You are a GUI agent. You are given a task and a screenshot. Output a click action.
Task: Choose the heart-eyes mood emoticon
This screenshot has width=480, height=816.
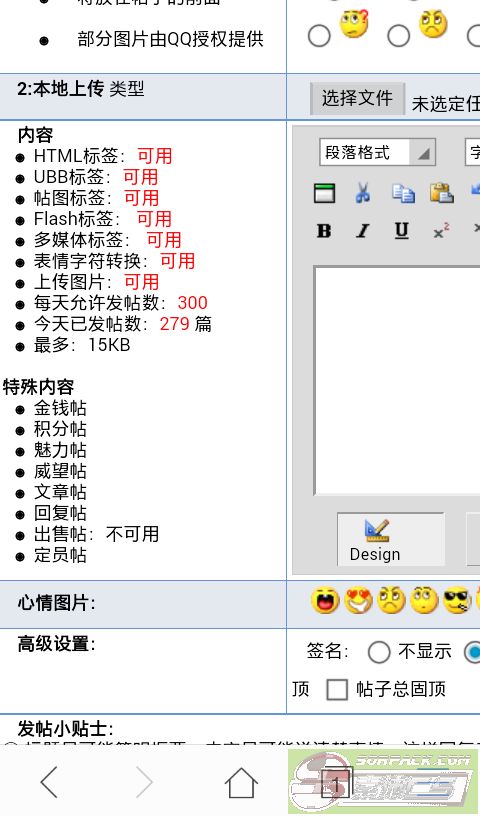coord(358,601)
